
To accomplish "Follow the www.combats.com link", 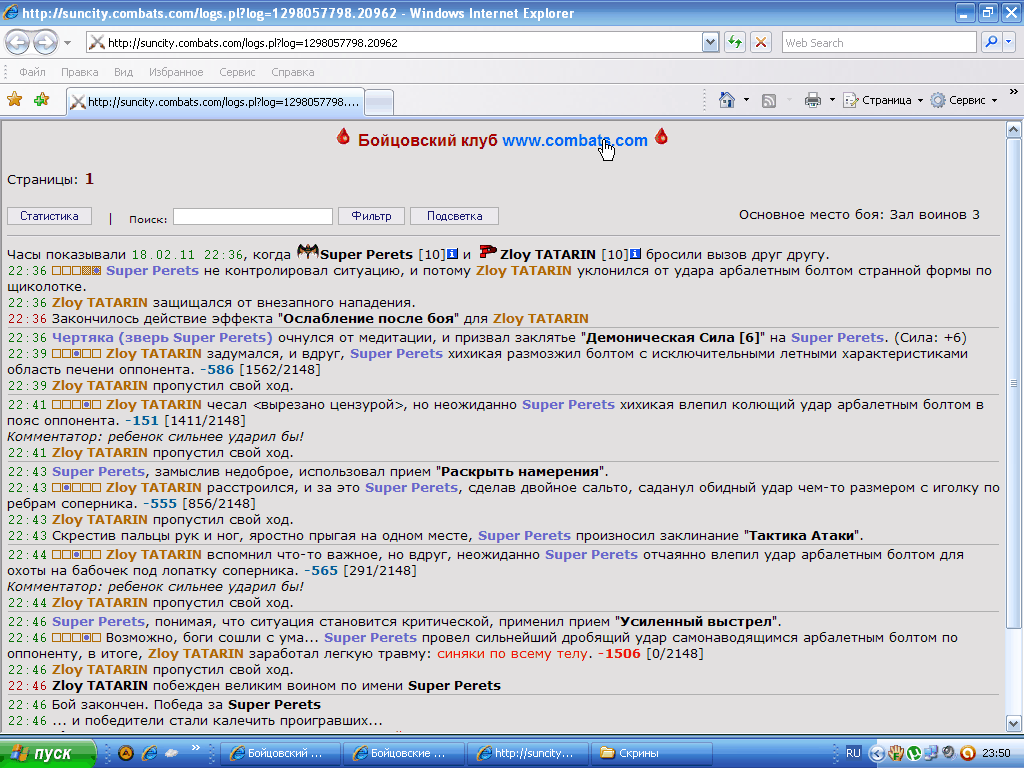I will [x=575, y=140].
